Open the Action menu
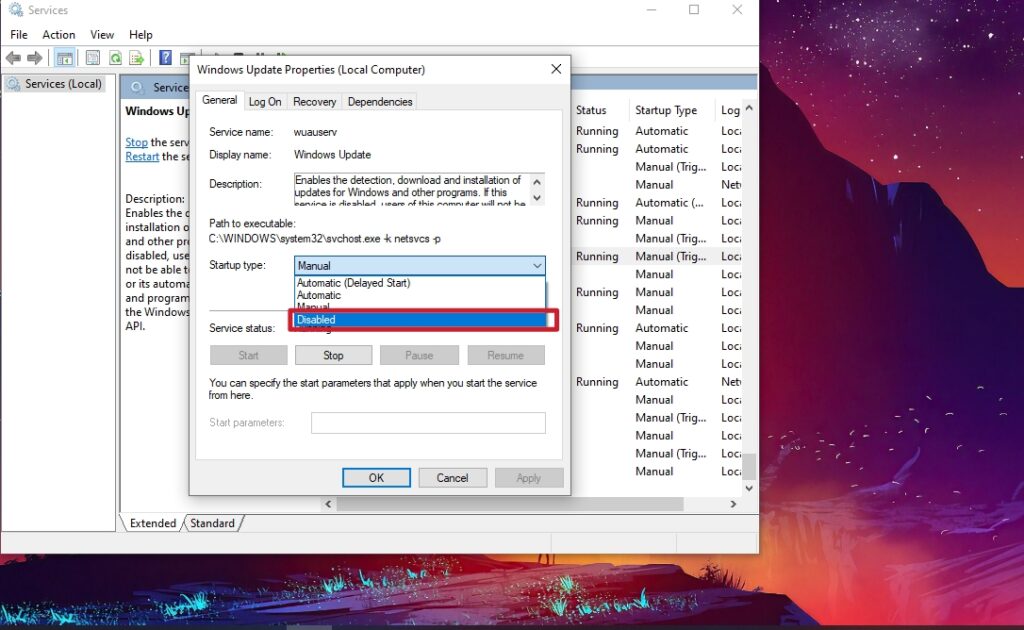The width and height of the screenshot is (1024, 630). point(59,35)
